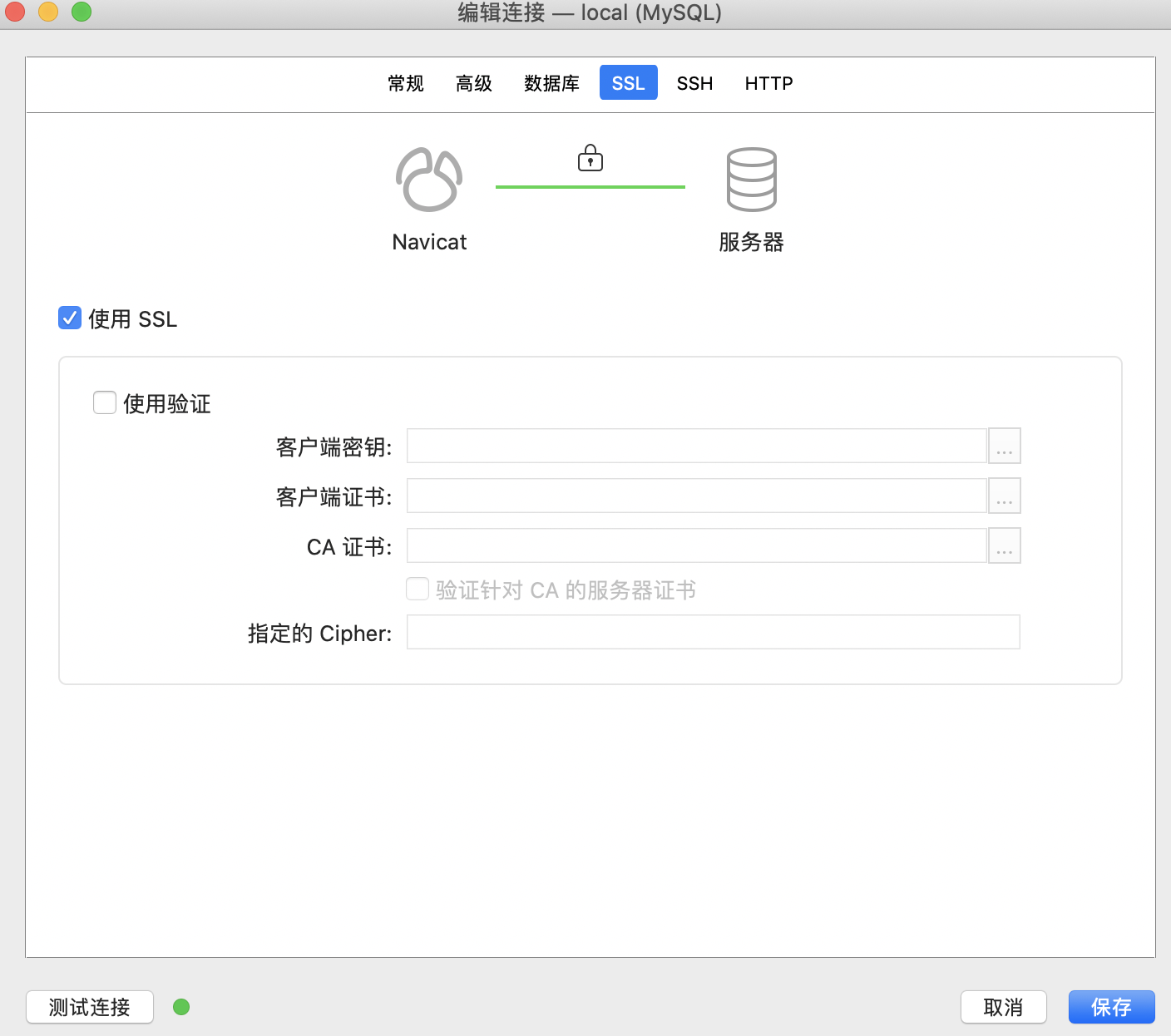Toggle 验证针对 CA 的服务器证书 checkbox
The image size is (1171, 1036).
coord(418,589)
